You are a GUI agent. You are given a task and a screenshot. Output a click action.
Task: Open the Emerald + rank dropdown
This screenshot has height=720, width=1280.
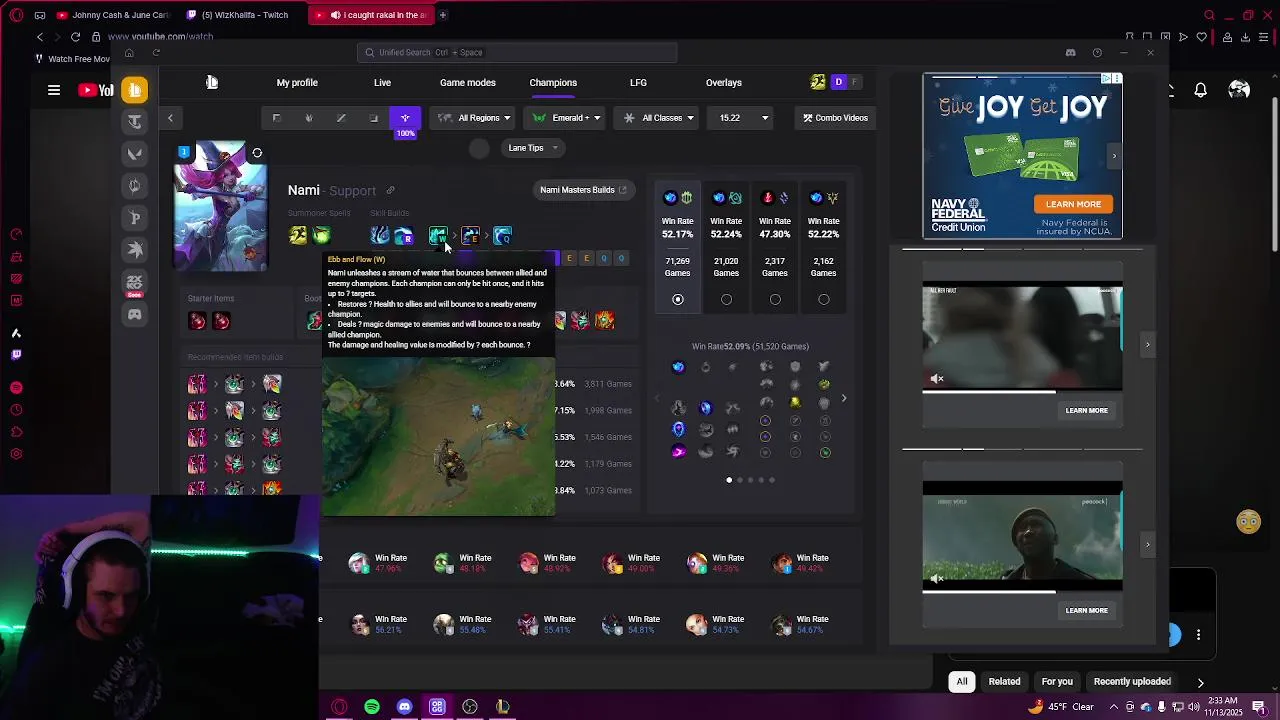566,118
